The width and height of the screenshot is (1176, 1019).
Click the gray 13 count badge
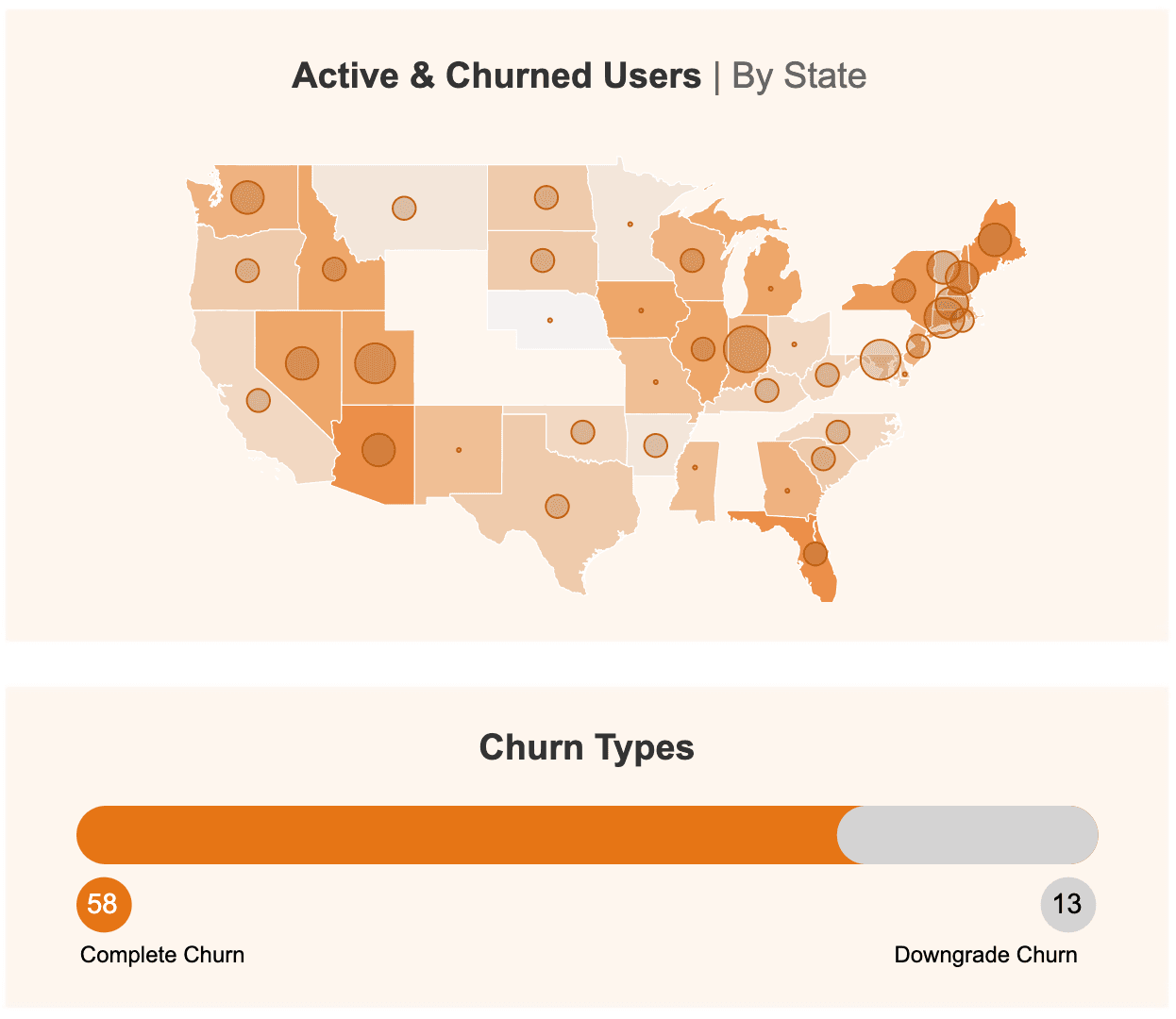pyautogui.click(x=1067, y=904)
